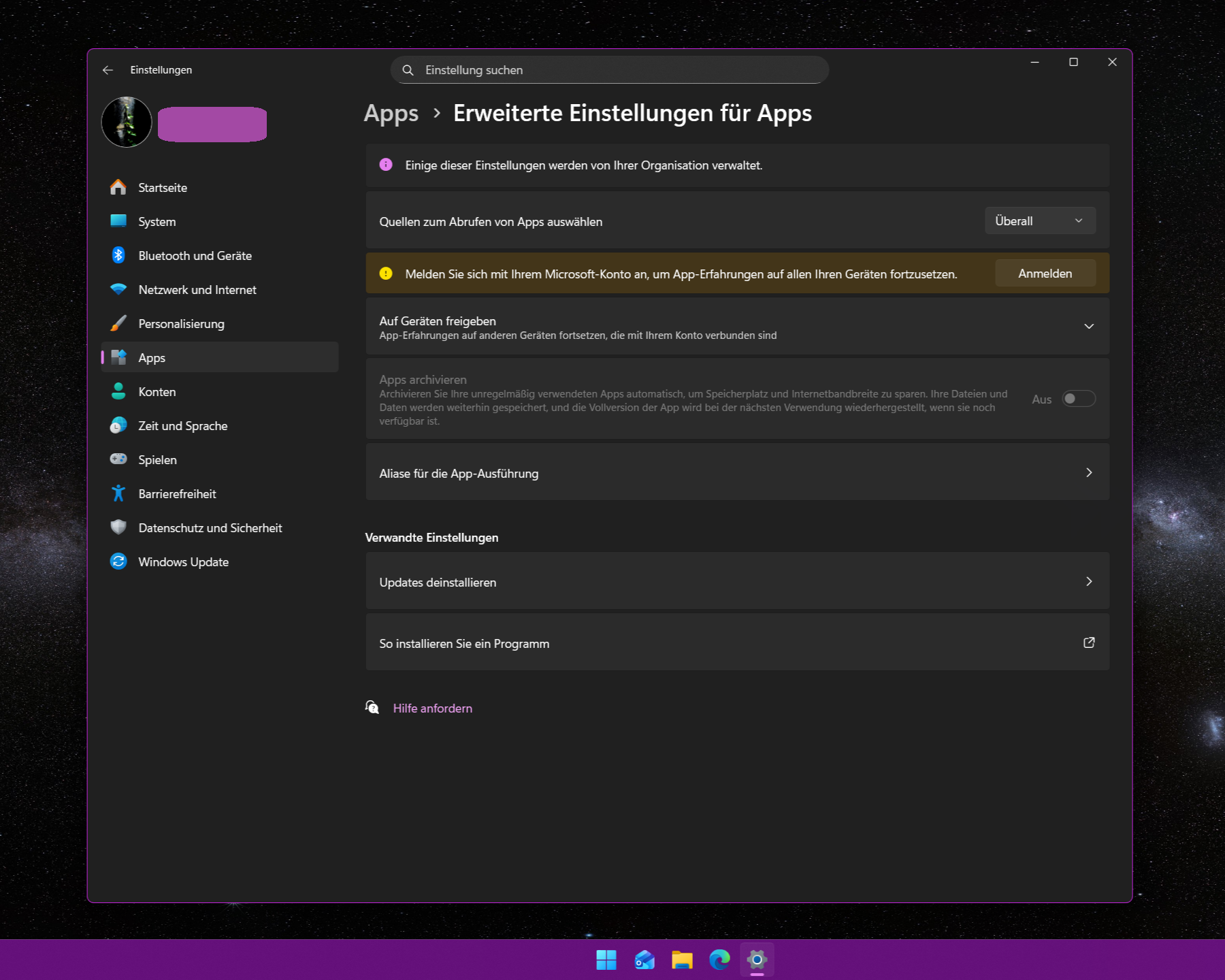Click the Hilfe anfordern link

click(x=432, y=708)
